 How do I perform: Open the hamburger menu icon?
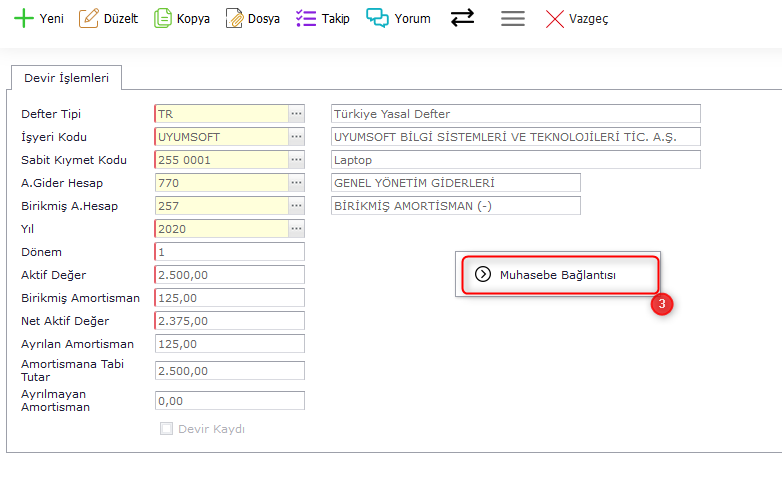pos(513,18)
